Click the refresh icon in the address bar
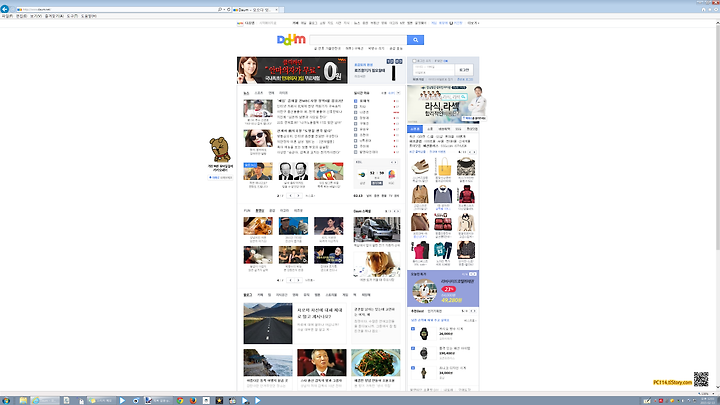Screen dimensions: 720x405 (229, 9)
